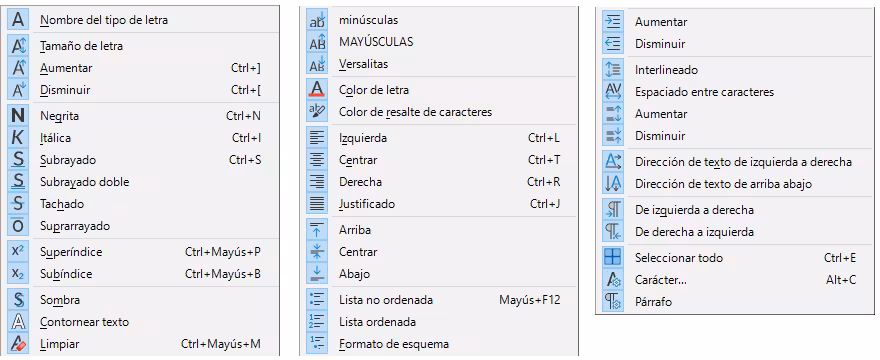Click the Color de resalte de caracteres icon
The height and width of the screenshot is (360, 880).
317,112
